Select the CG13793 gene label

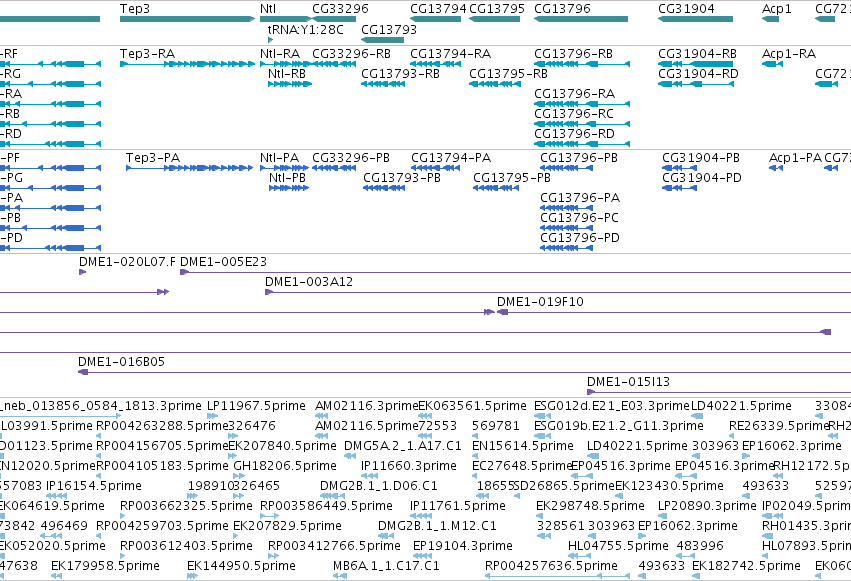[x=389, y=30]
